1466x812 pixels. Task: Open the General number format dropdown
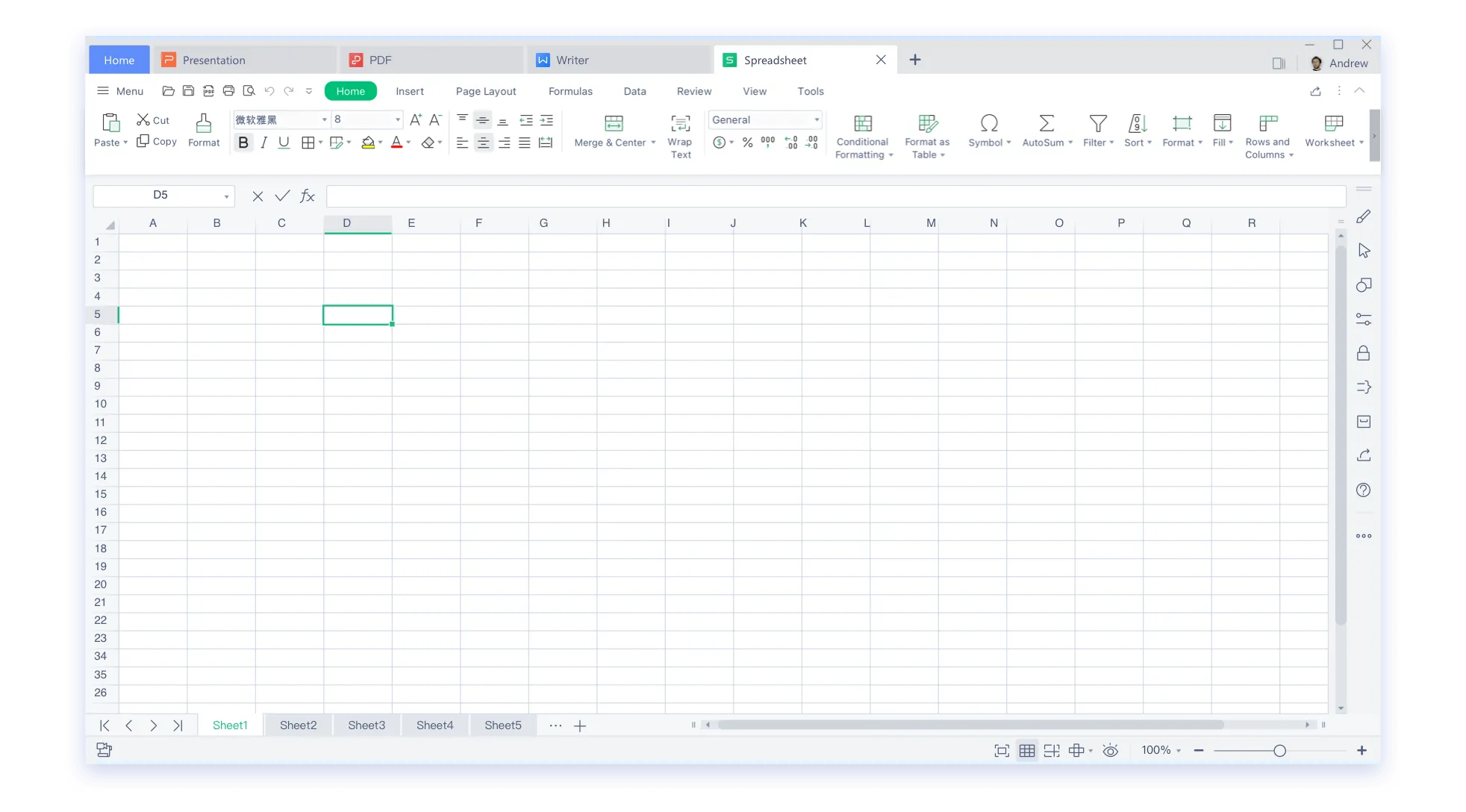[x=817, y=120]
